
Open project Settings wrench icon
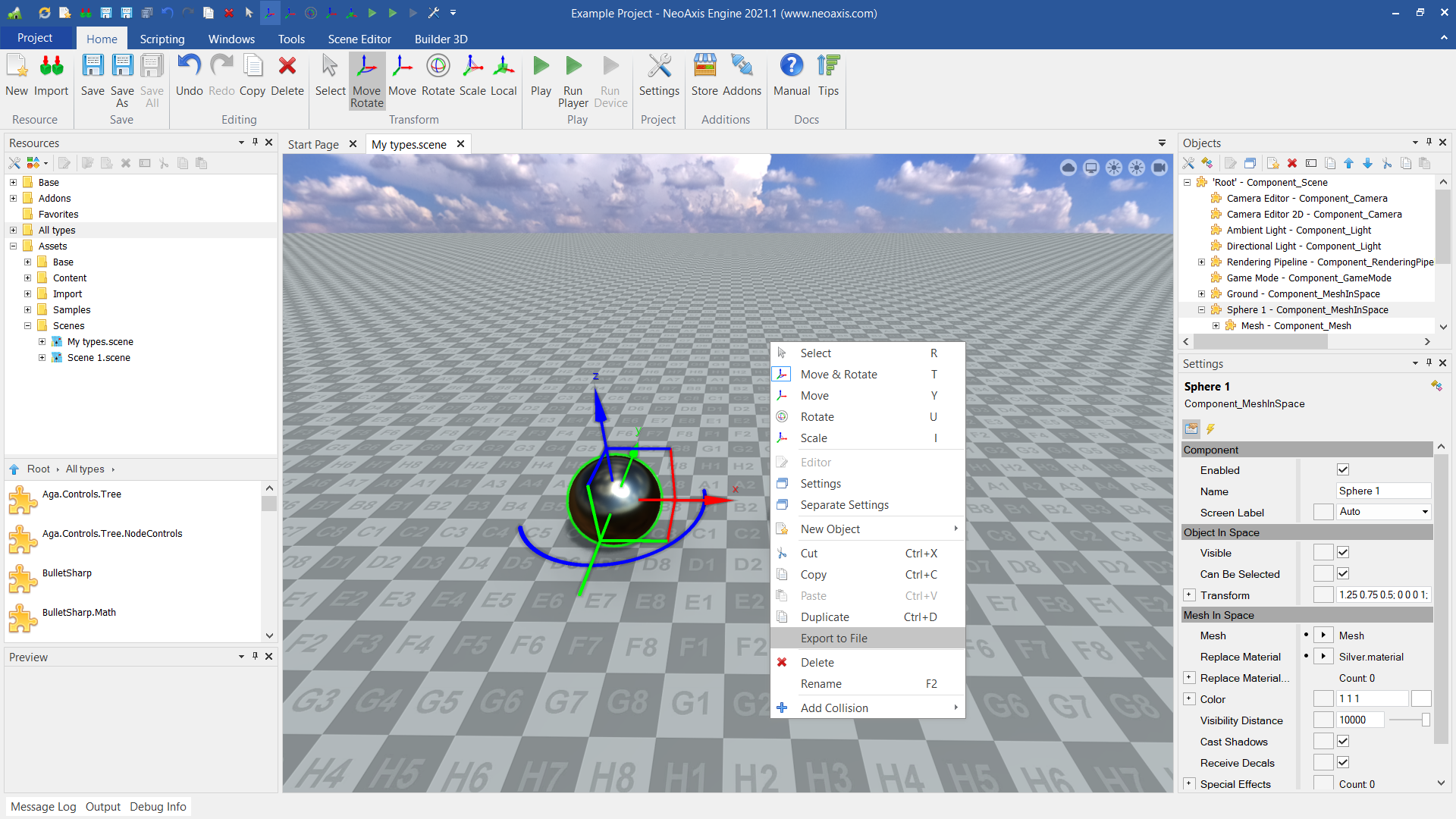(x=658, y=76)
